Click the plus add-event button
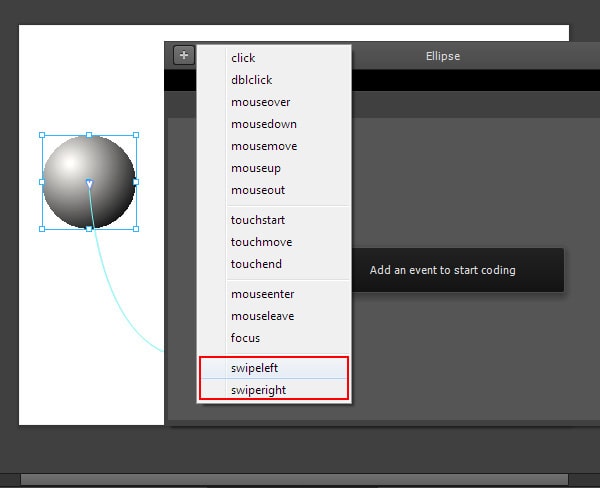600x488 pixels. click(x=184, y=55)
